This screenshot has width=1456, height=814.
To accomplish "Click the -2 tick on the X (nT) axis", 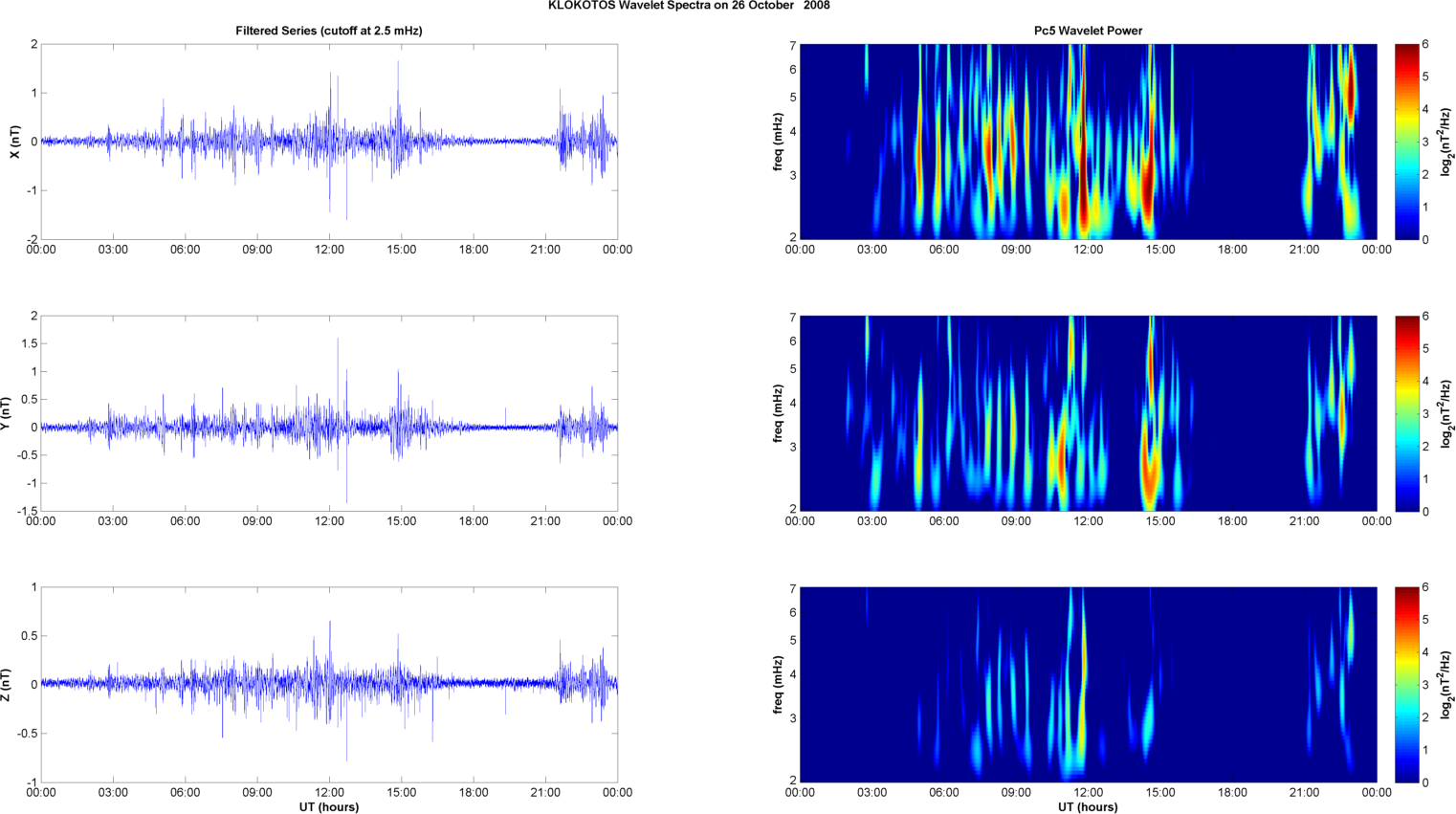I will [32, 239].
